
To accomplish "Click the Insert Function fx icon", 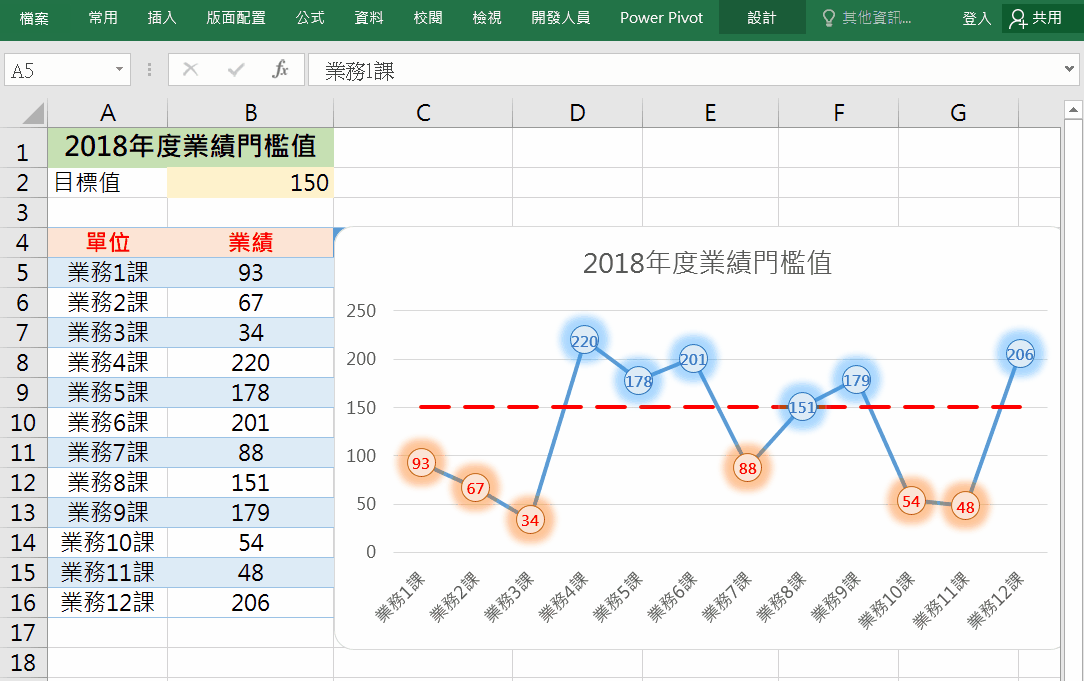I will [x=281, y=70].
